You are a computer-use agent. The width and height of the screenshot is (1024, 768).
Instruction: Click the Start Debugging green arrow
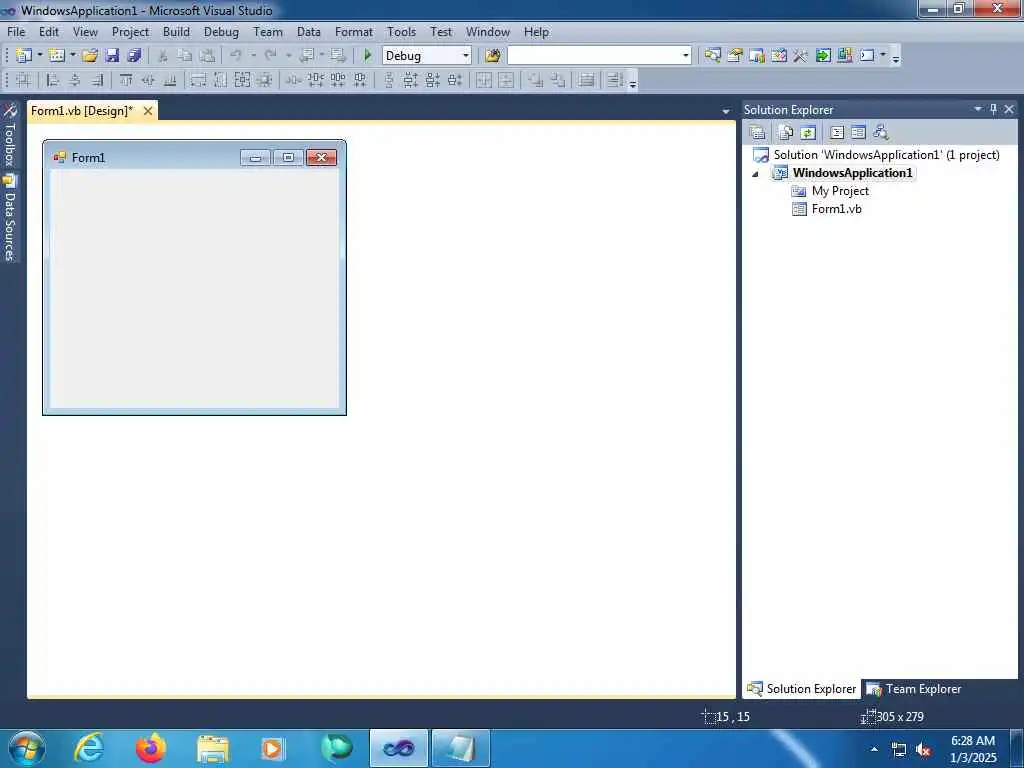click(x=368, y=56)
